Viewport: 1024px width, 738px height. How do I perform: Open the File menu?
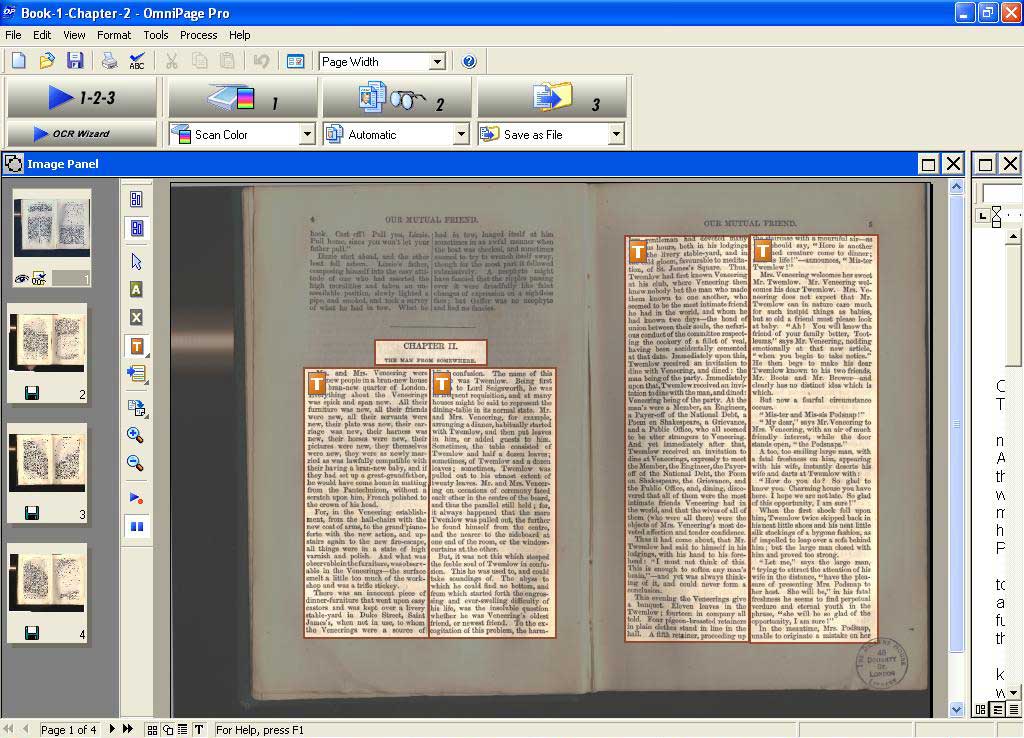13,35
